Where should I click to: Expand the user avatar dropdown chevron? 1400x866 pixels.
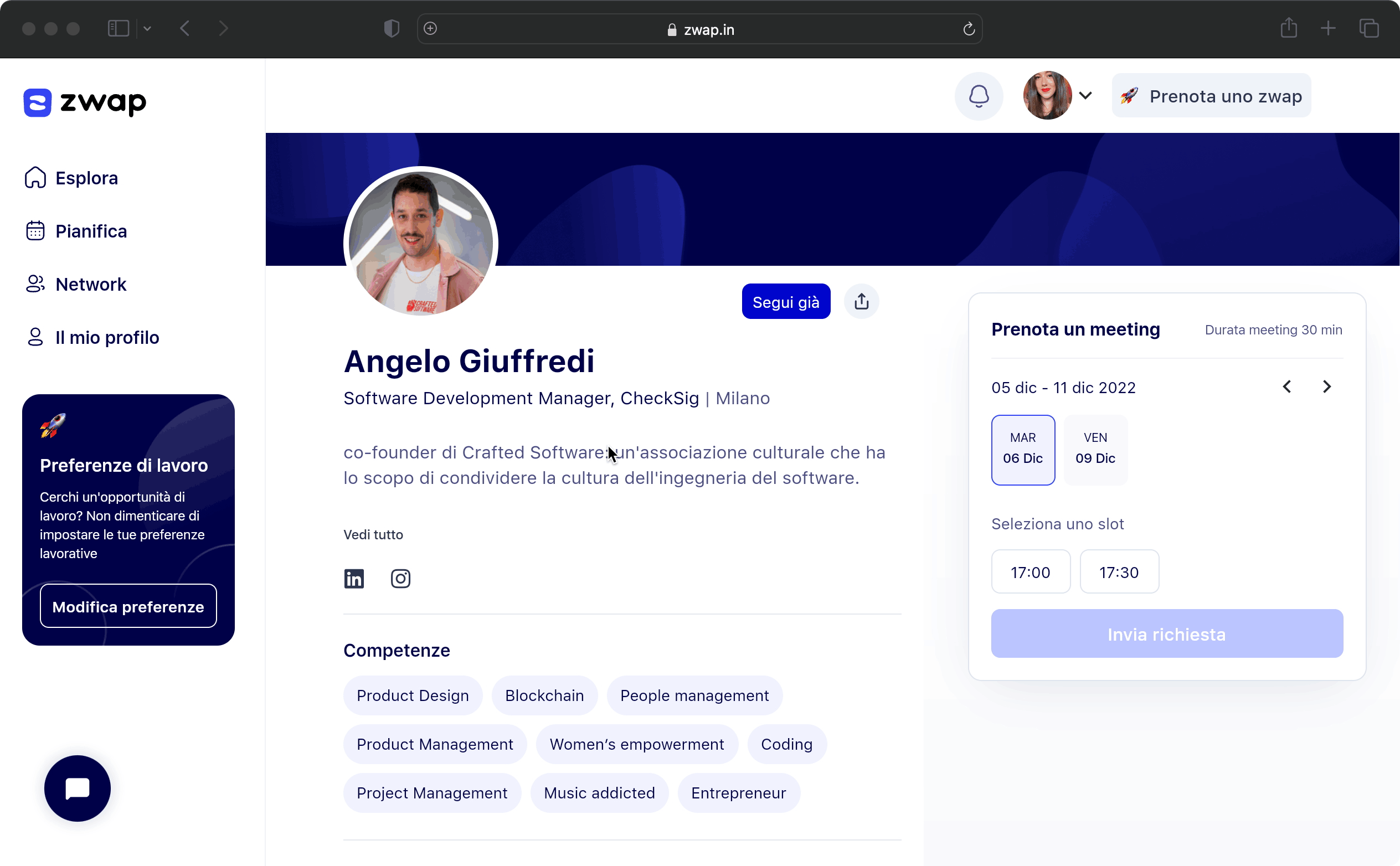pos(1085,96)
